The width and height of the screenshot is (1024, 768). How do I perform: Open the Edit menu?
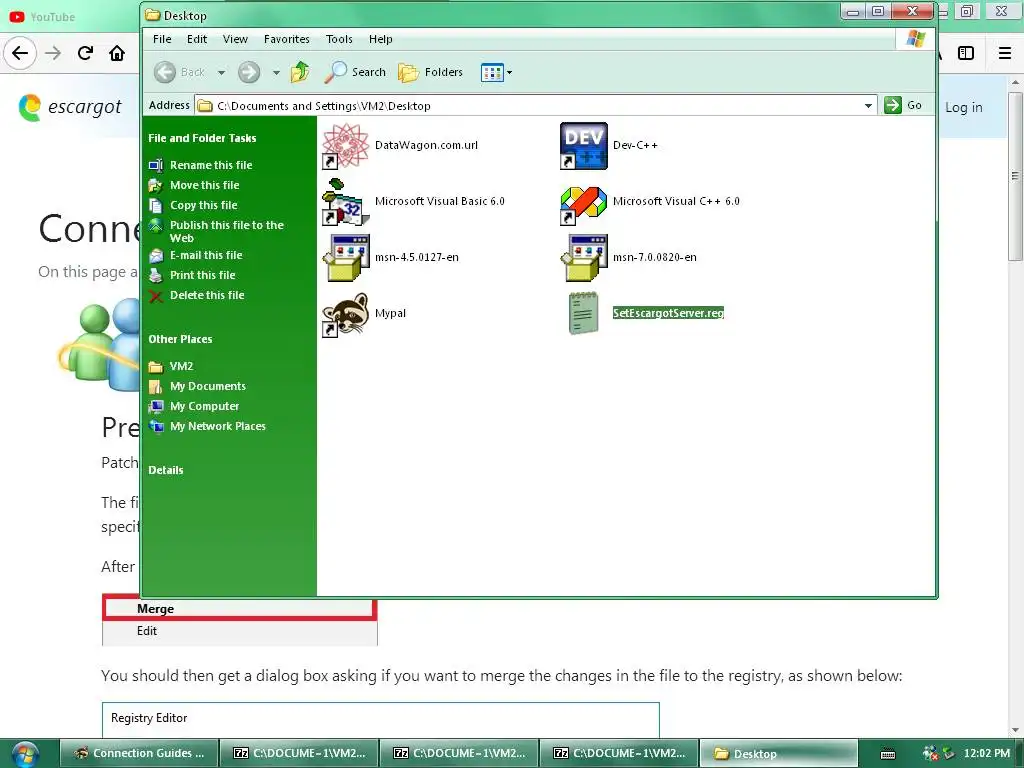[x=197, y=39]
